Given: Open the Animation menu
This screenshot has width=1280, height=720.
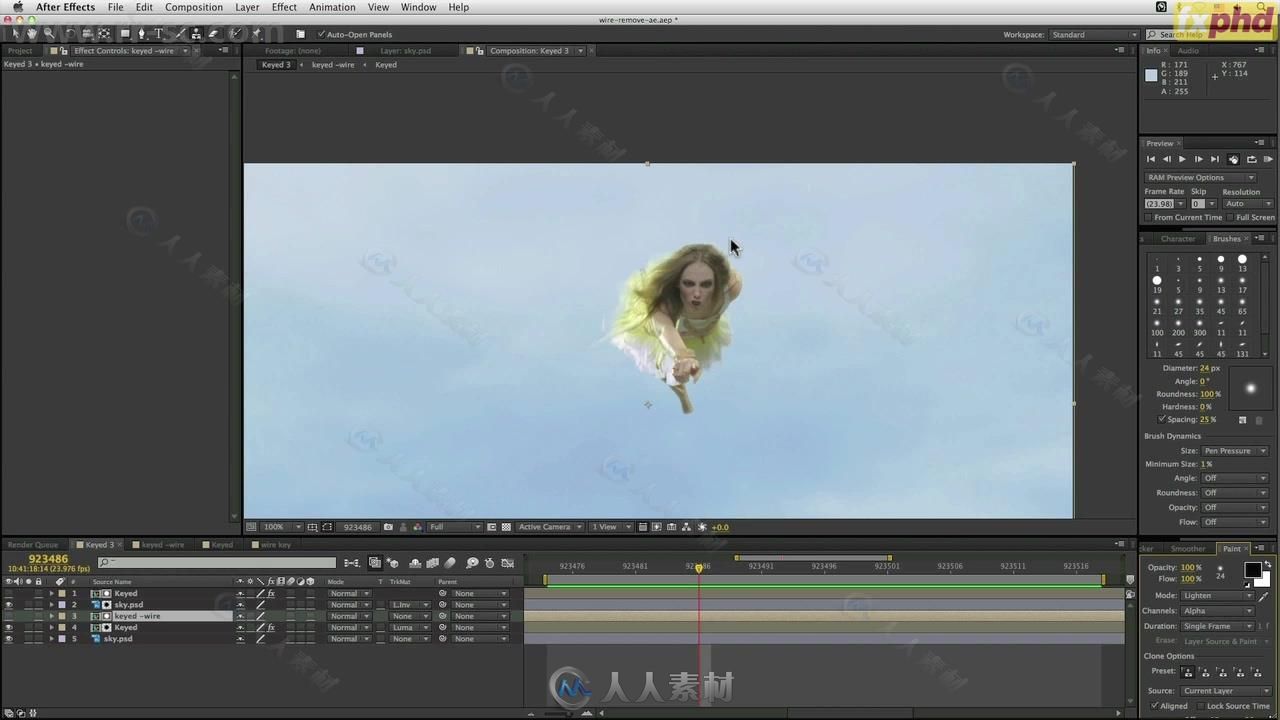Looking at the screenshot, I should (x=332, y=7).
